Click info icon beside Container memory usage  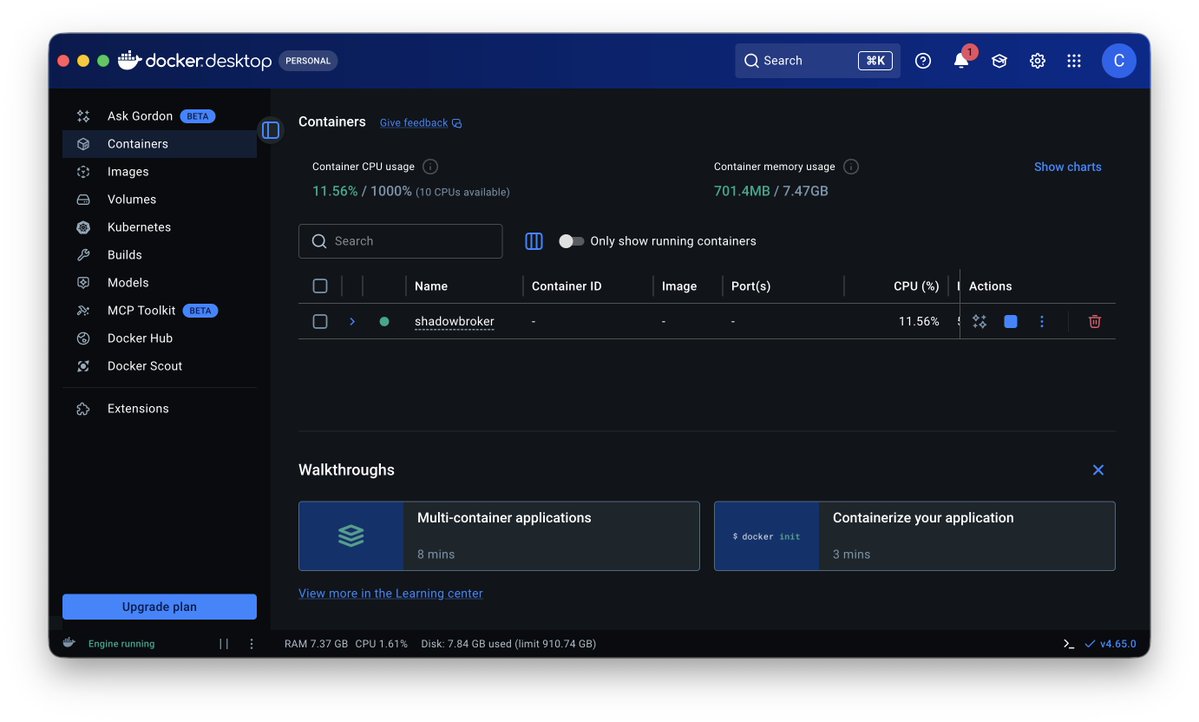(850, 167)
